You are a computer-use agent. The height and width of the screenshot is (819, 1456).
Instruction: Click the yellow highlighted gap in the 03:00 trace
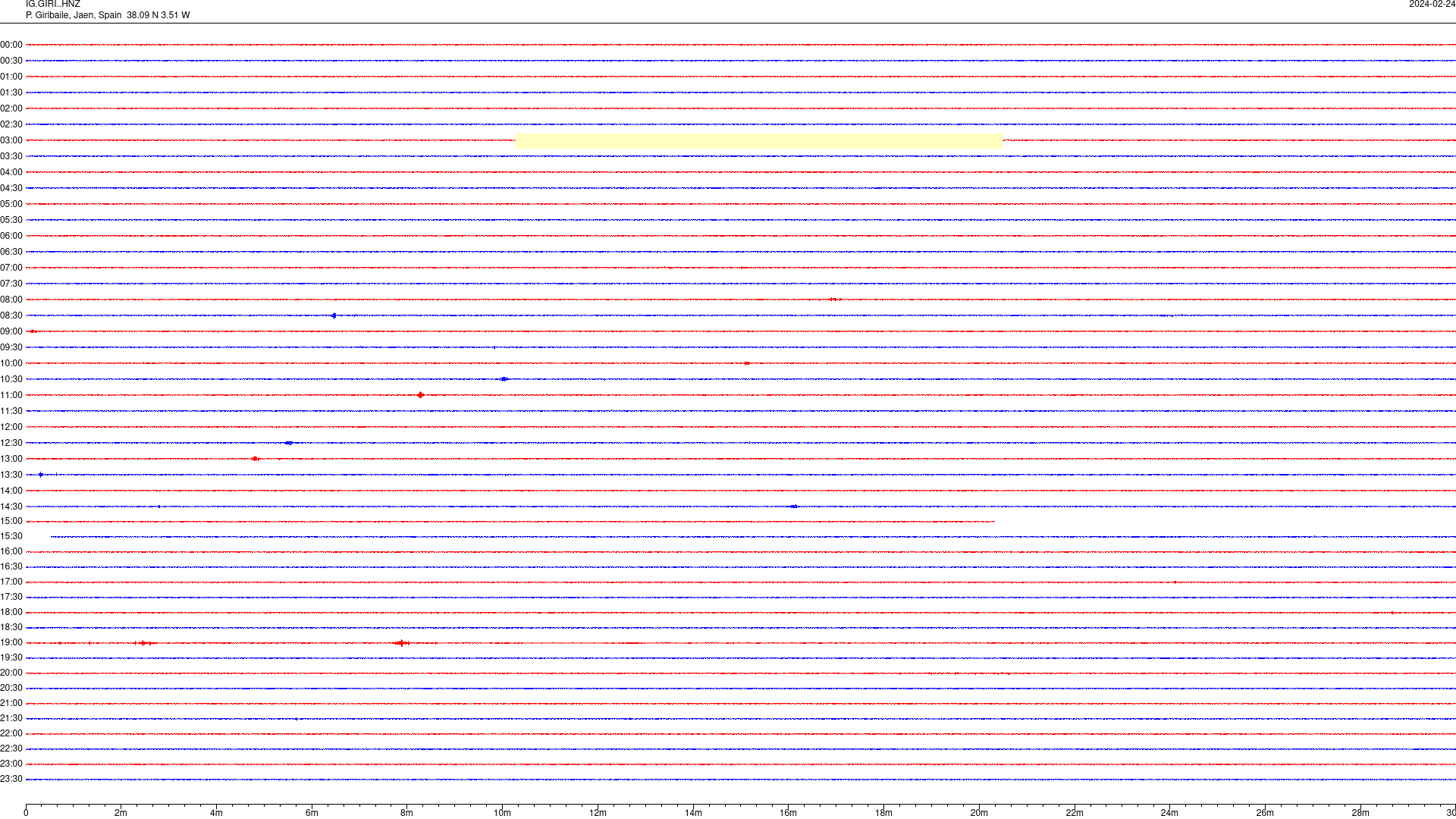pos(758,140)
